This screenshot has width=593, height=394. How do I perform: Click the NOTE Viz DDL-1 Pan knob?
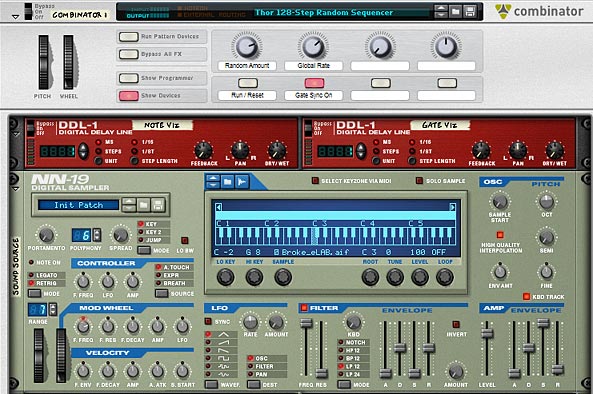click(240, 151)
